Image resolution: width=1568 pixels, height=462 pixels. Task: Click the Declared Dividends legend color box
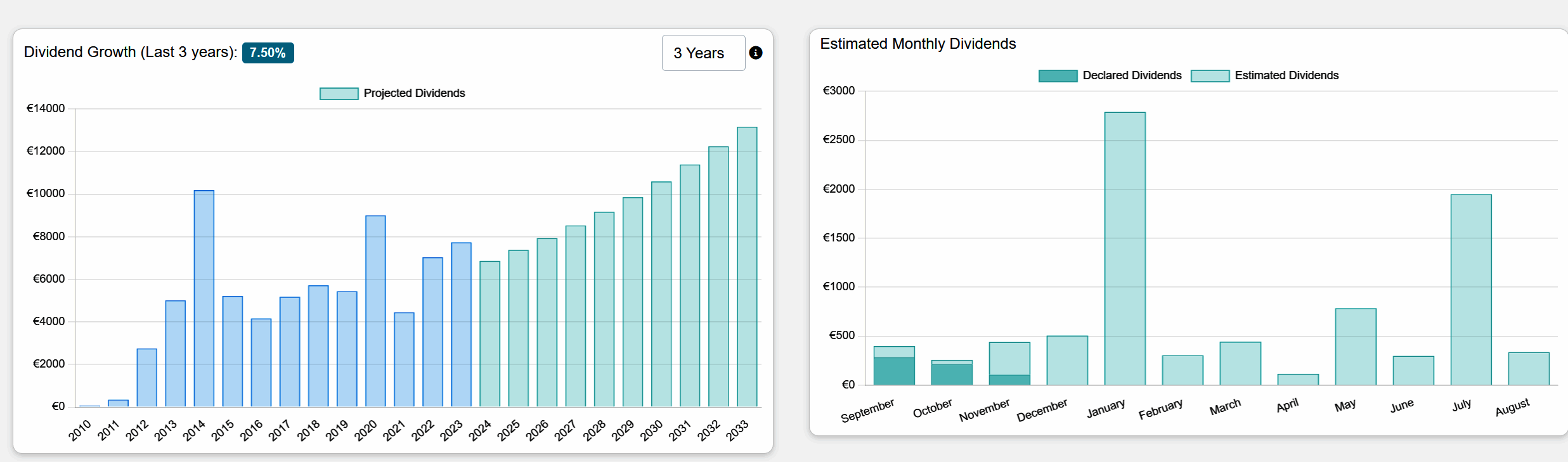tap(1058, 76)
